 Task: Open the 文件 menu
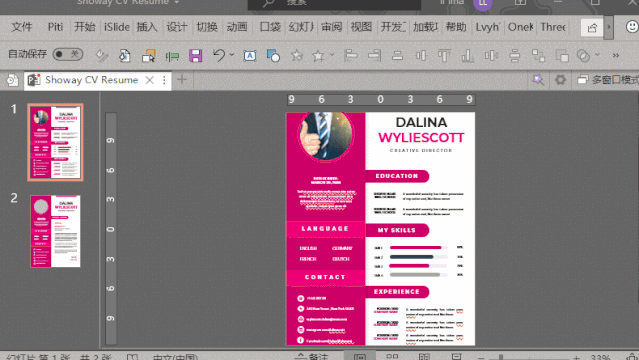22,27
